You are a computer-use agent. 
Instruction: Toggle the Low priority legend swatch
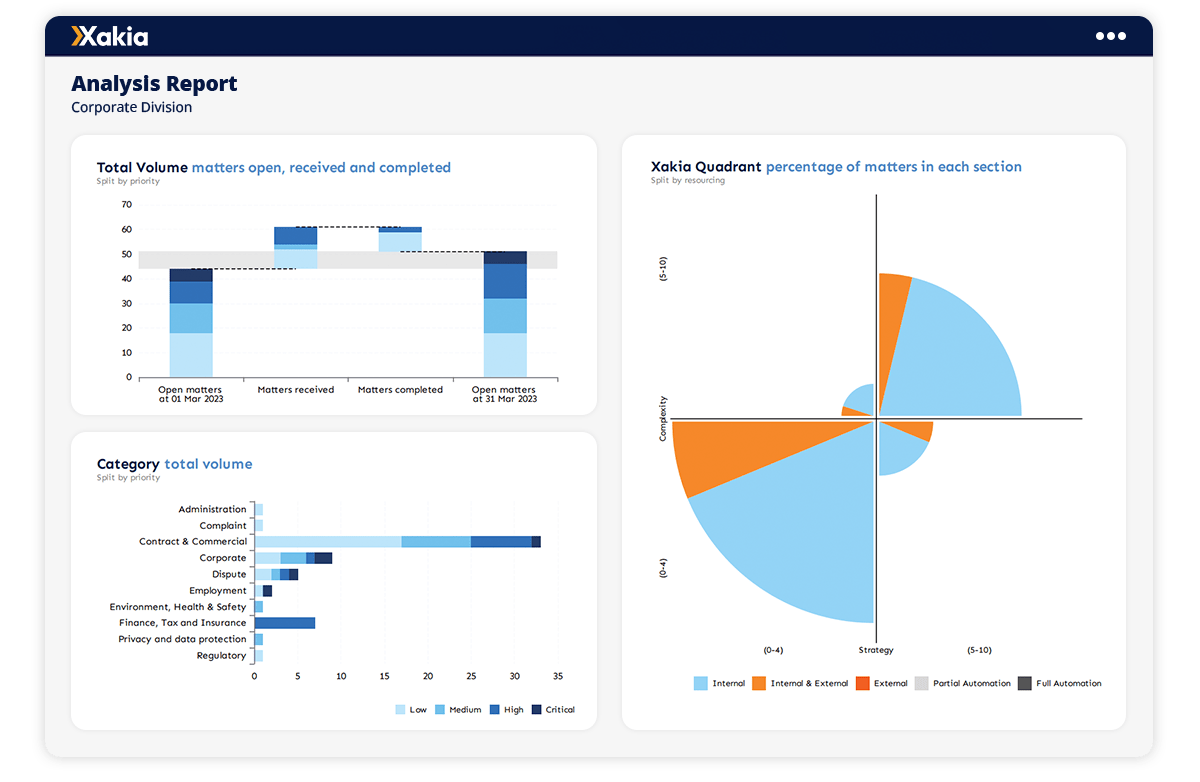[401, 710]
